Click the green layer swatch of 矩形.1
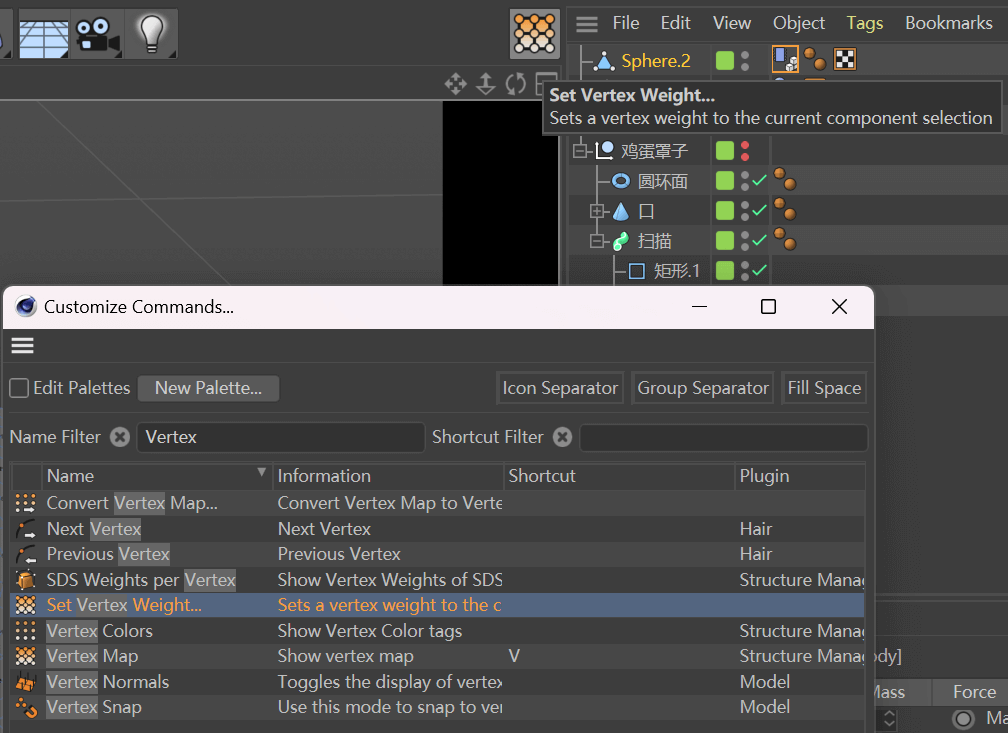This screenshot has height=733, width=1008. coord(725,271)
